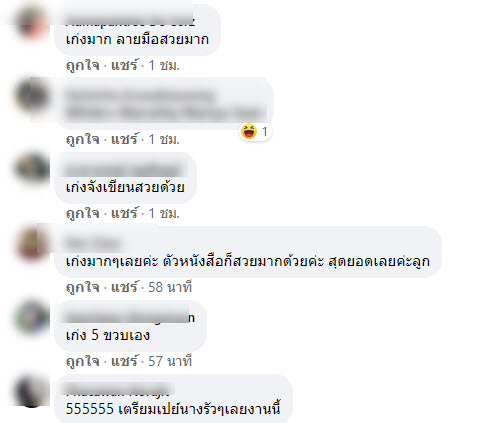Like the comment with laughing reaction
This screenshot has height=423, width=499.
[x=83, y=139]
